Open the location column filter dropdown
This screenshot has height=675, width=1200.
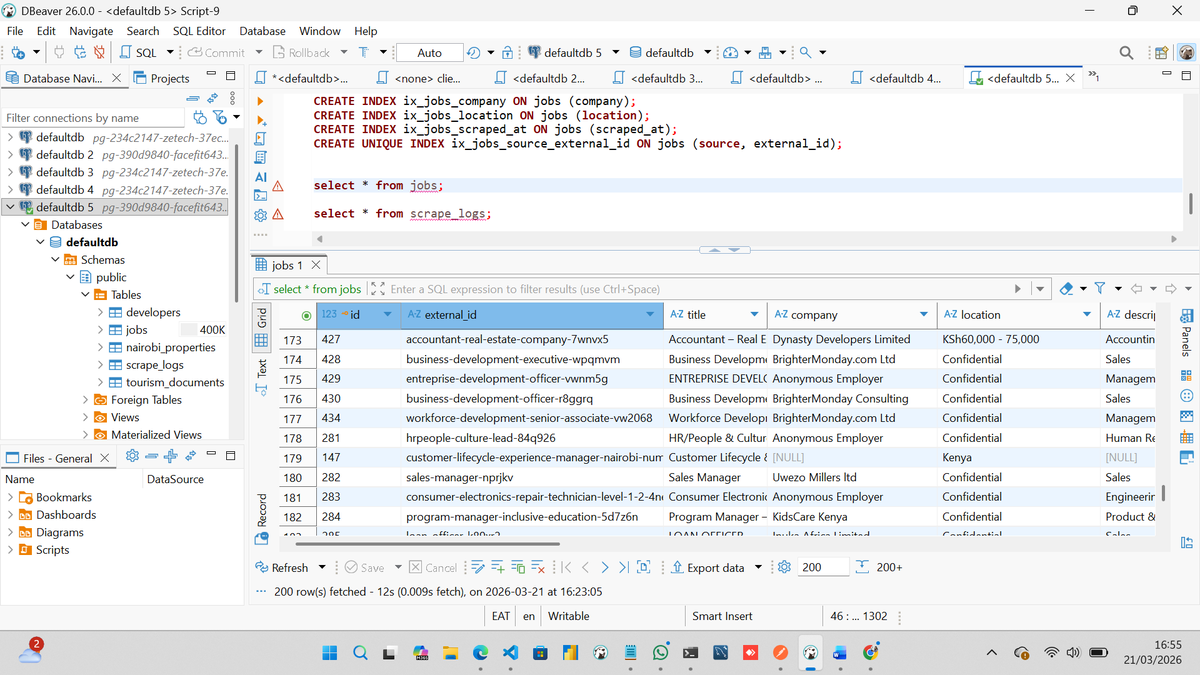tap(1087, 315)
